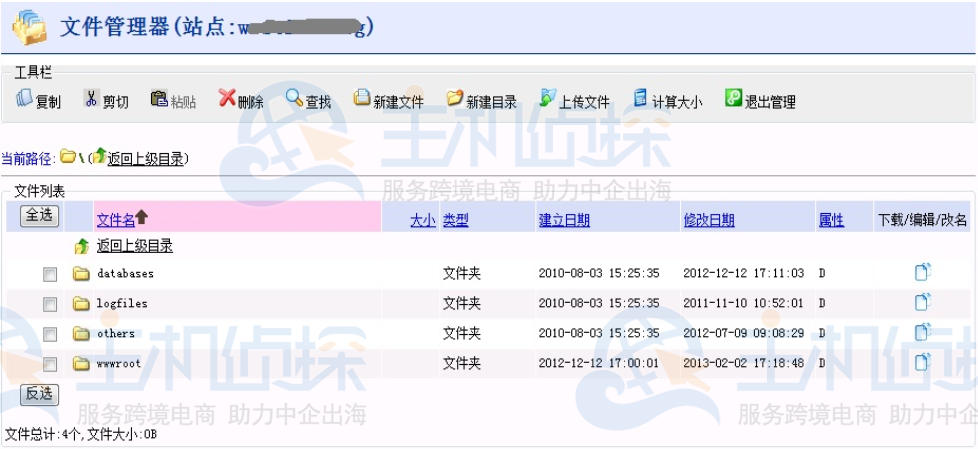978x449 pixels.
Task: Click the Paste (粘贴) clipboard icon
Action: pyautogui.click(x=159, y=99)
